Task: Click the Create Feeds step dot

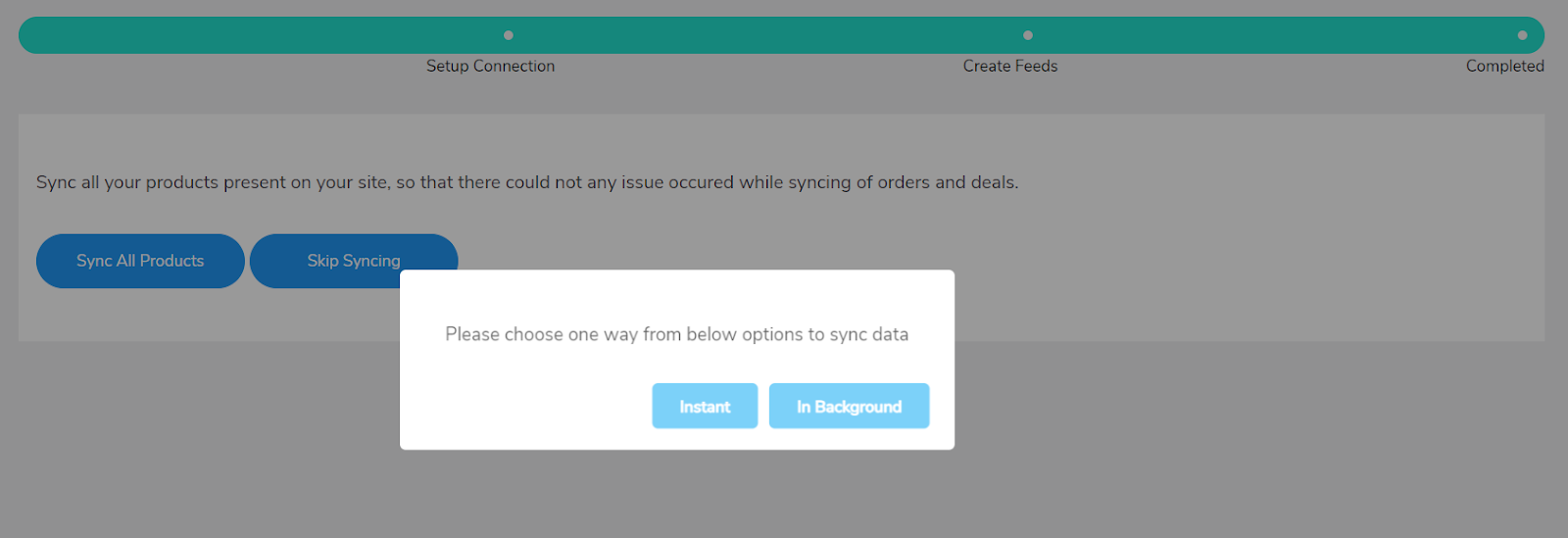Action: (x=1027, y=35)
